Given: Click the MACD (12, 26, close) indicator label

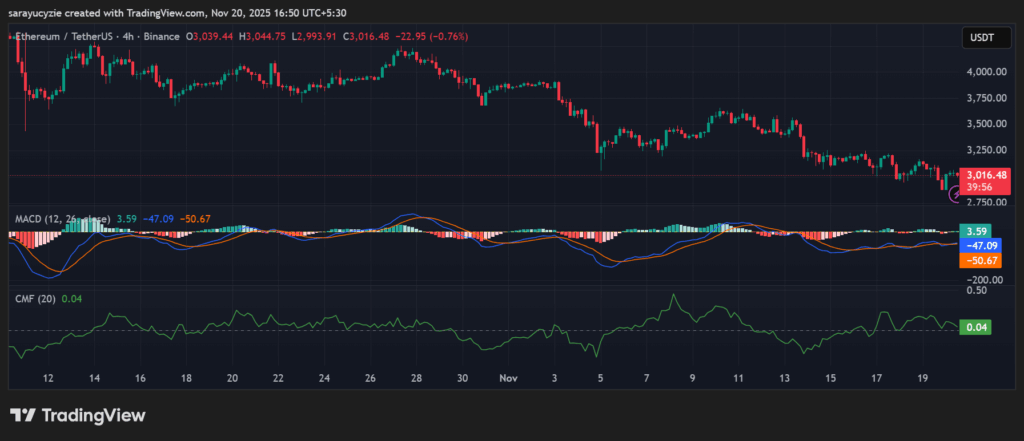Looking at the screenshot, I should click(58, 217).
